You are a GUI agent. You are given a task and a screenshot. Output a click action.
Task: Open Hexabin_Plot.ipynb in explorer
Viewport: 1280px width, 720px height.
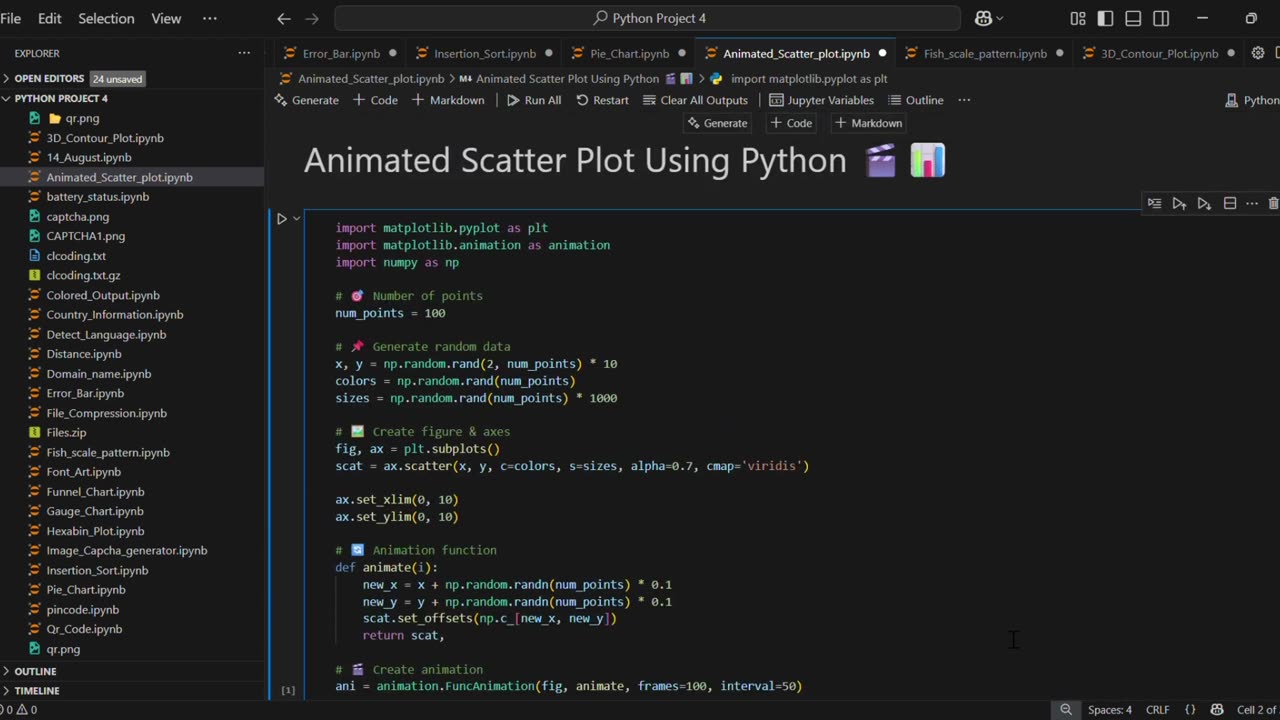95,531
